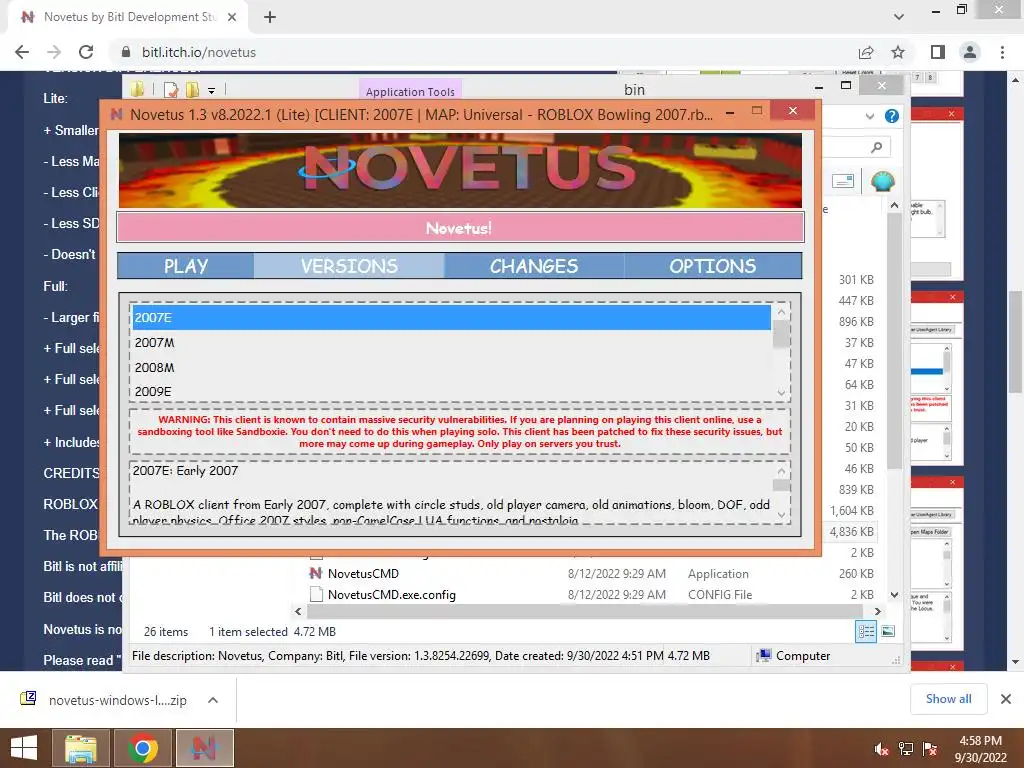Image resolution: width=1024 pixels, height=768 pixels.
Task: Click muted volume icon in system tray
Action: coord(881,749)
